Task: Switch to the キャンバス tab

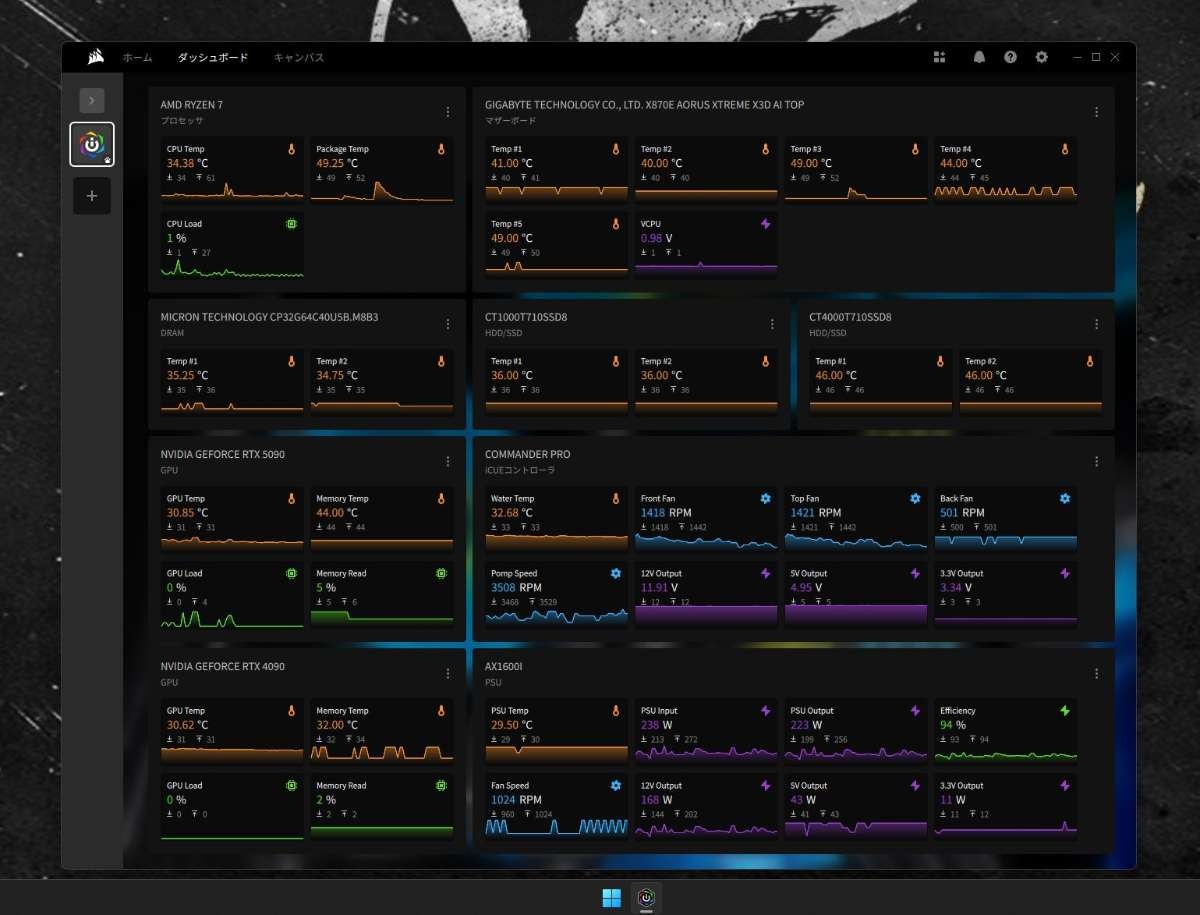Action: (x=299, y=58)
